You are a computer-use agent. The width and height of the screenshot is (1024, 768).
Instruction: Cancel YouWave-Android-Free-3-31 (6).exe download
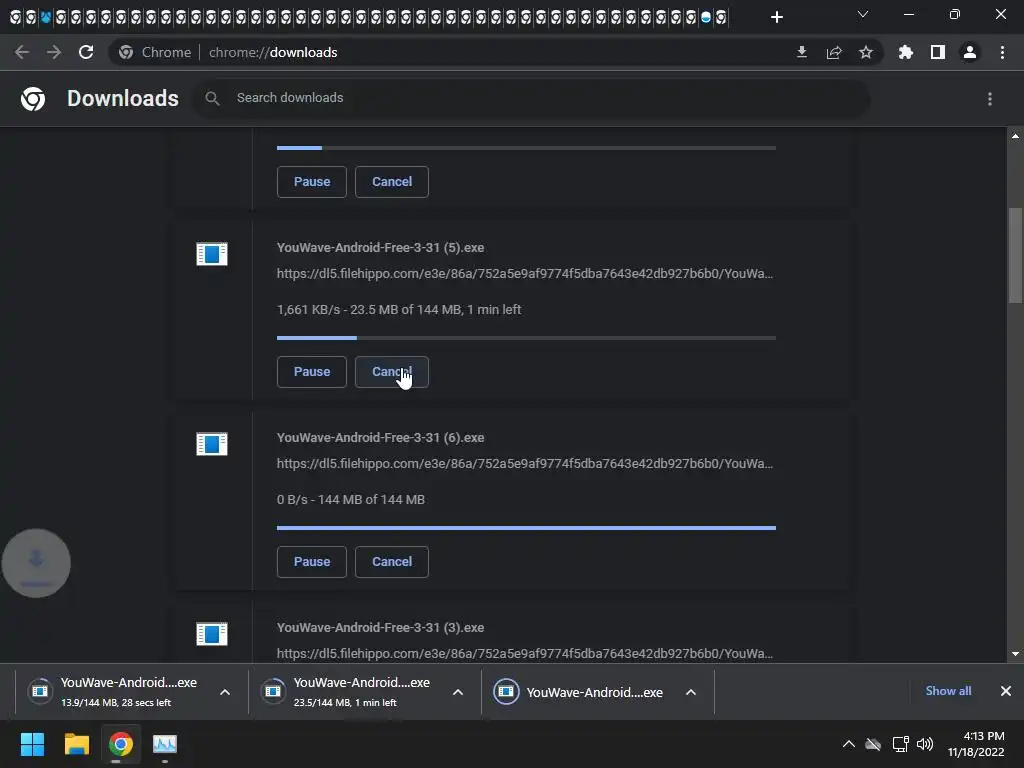[x=392, y=562]
